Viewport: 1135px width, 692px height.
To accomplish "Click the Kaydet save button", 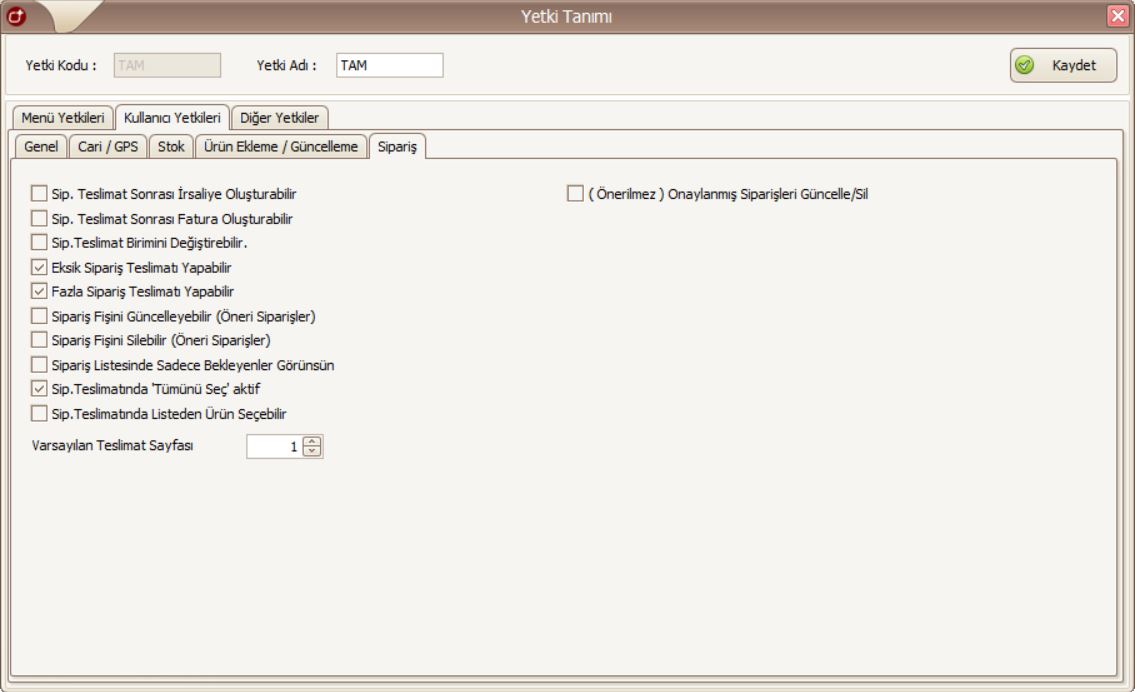I will click(1062, 65).
